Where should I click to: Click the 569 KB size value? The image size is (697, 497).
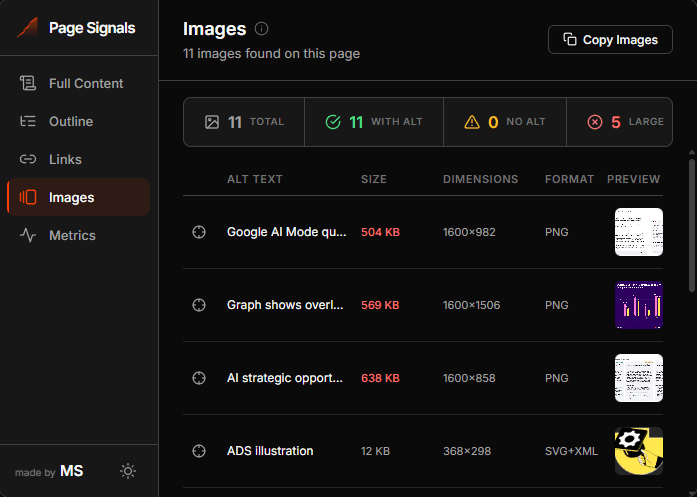[381, 305]
